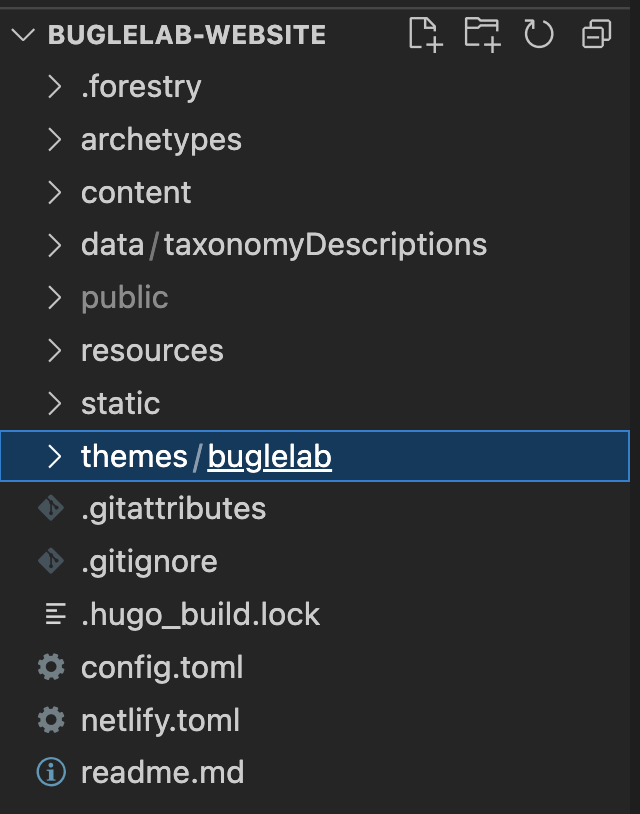Open the buglelab subfolder link
640x814 pixels.
(x=269, y=457)
